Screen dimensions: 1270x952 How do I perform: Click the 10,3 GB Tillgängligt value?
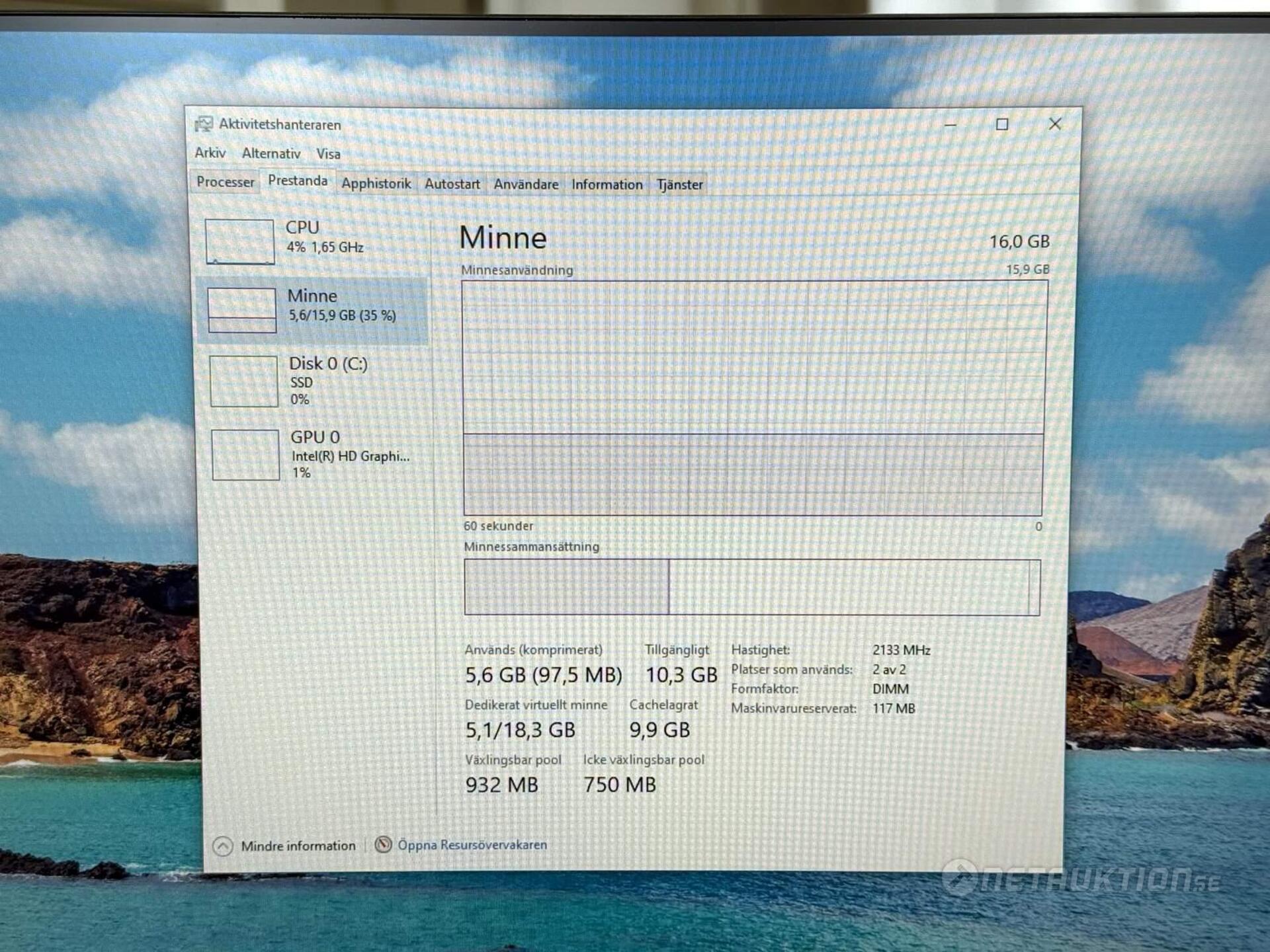(x=681, y=675)
